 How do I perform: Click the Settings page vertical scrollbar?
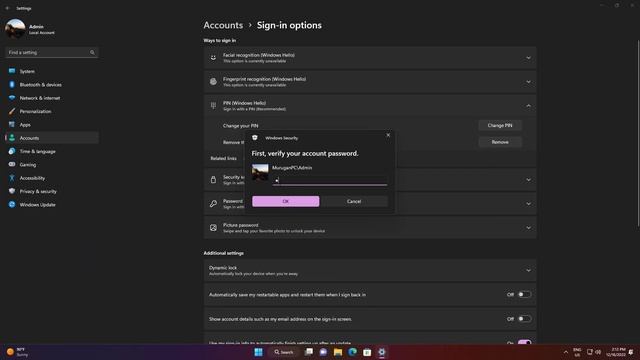click(x=638, y=133)
